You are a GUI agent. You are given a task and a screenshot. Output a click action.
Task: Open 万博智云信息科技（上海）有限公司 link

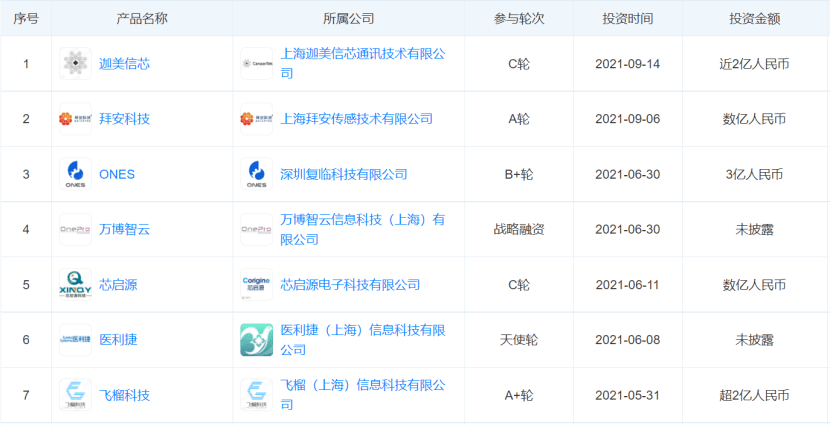coord(363,229)
